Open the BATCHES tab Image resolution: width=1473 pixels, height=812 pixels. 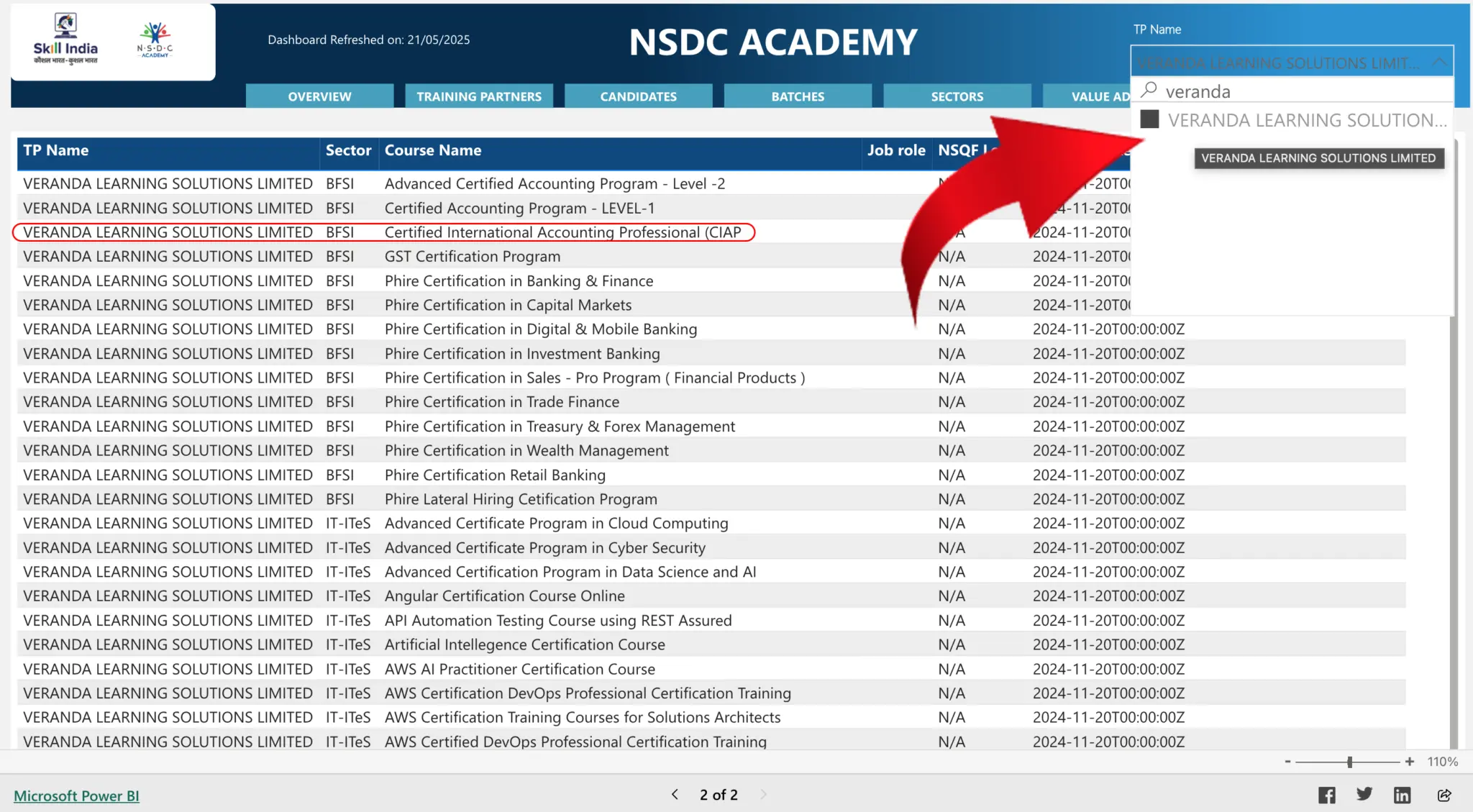(x=798, y=96)
